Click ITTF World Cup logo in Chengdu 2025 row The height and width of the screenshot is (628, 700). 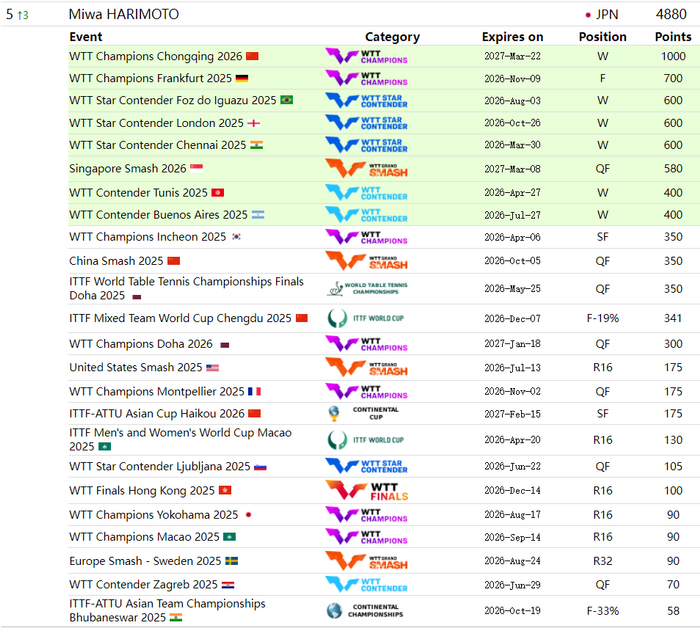366,318
